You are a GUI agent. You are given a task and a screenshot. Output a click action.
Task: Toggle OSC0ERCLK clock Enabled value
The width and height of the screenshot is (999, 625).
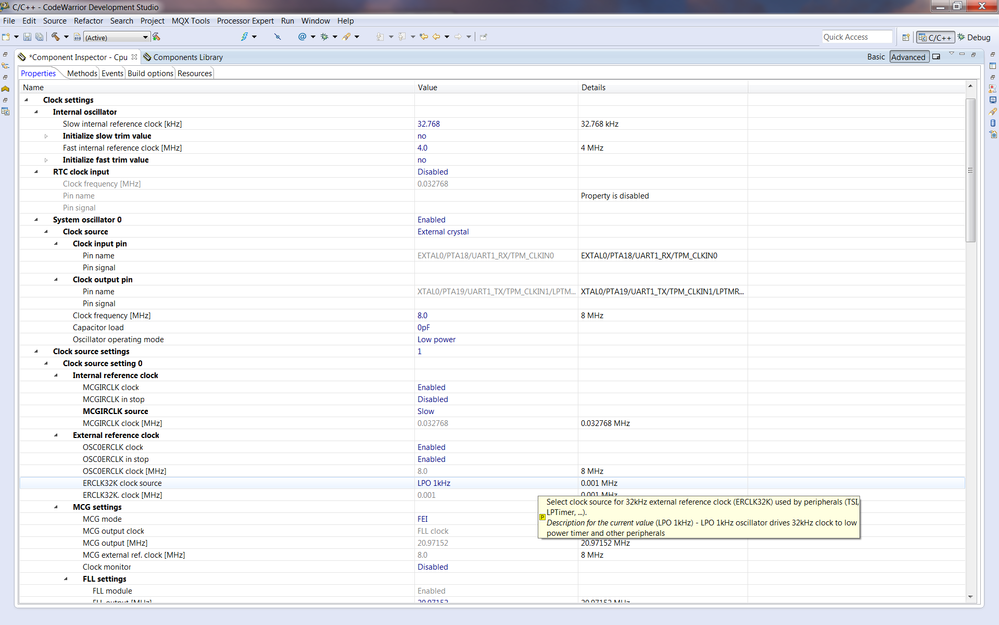coord(431,447)
